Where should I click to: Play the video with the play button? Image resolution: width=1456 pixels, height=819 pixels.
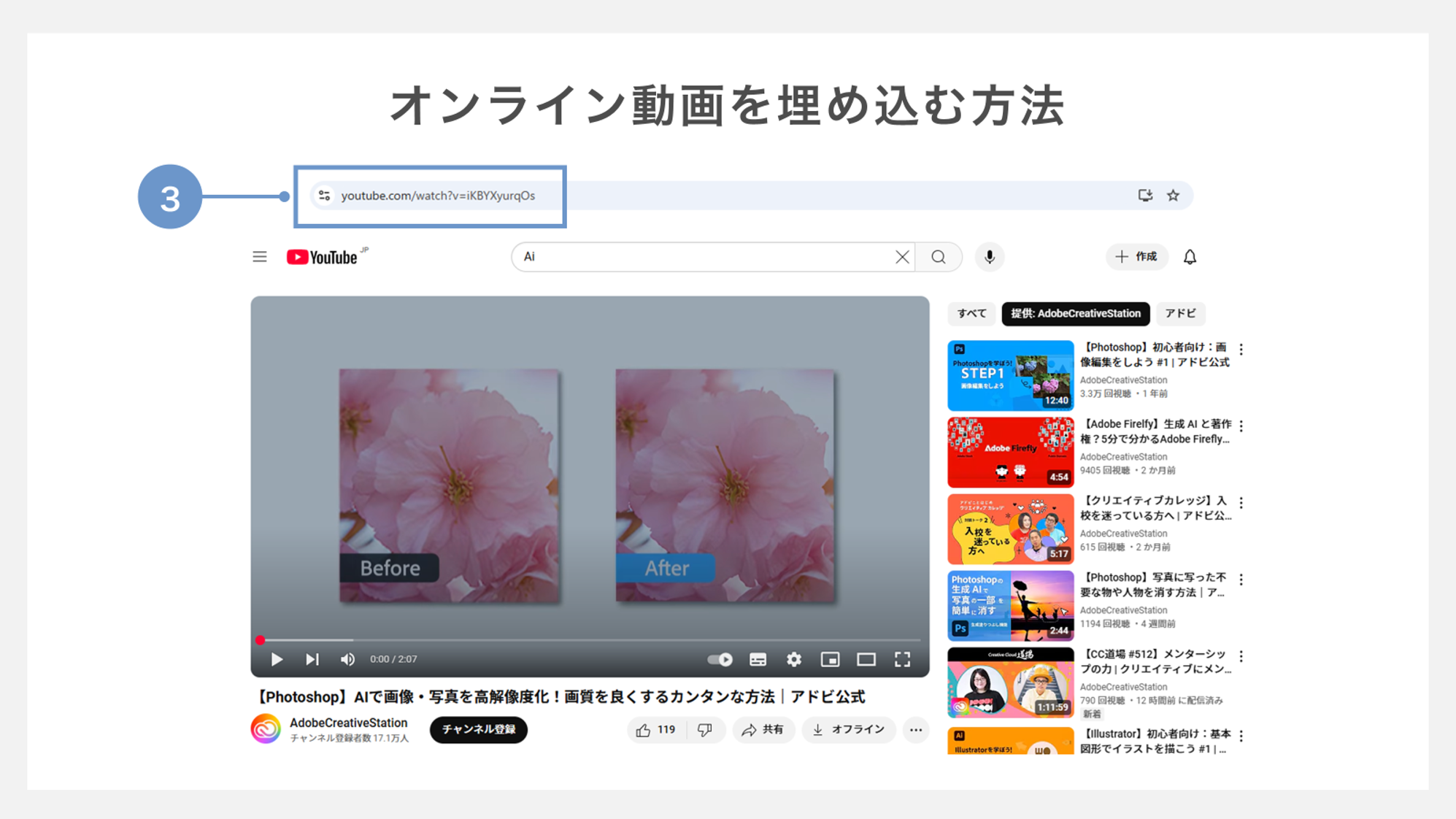coord(277,659)
